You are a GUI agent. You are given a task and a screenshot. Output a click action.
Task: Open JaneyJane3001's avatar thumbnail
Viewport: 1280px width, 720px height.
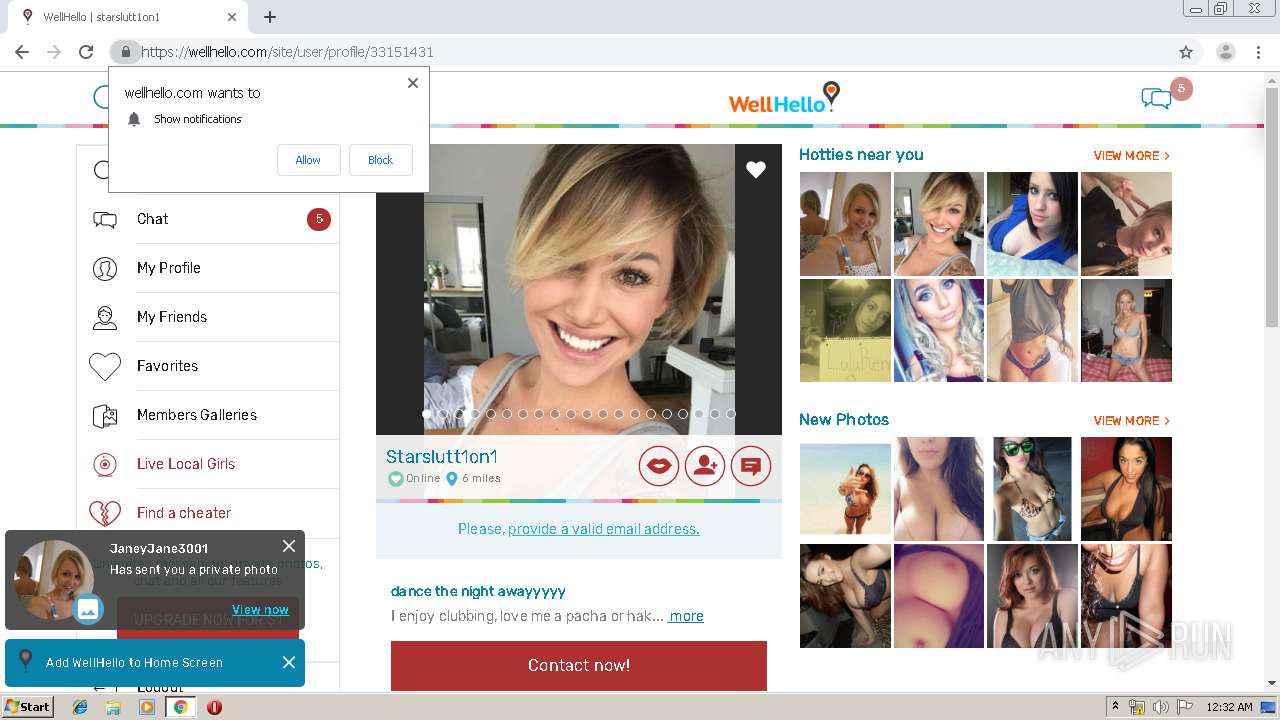[x=54, y=580]
